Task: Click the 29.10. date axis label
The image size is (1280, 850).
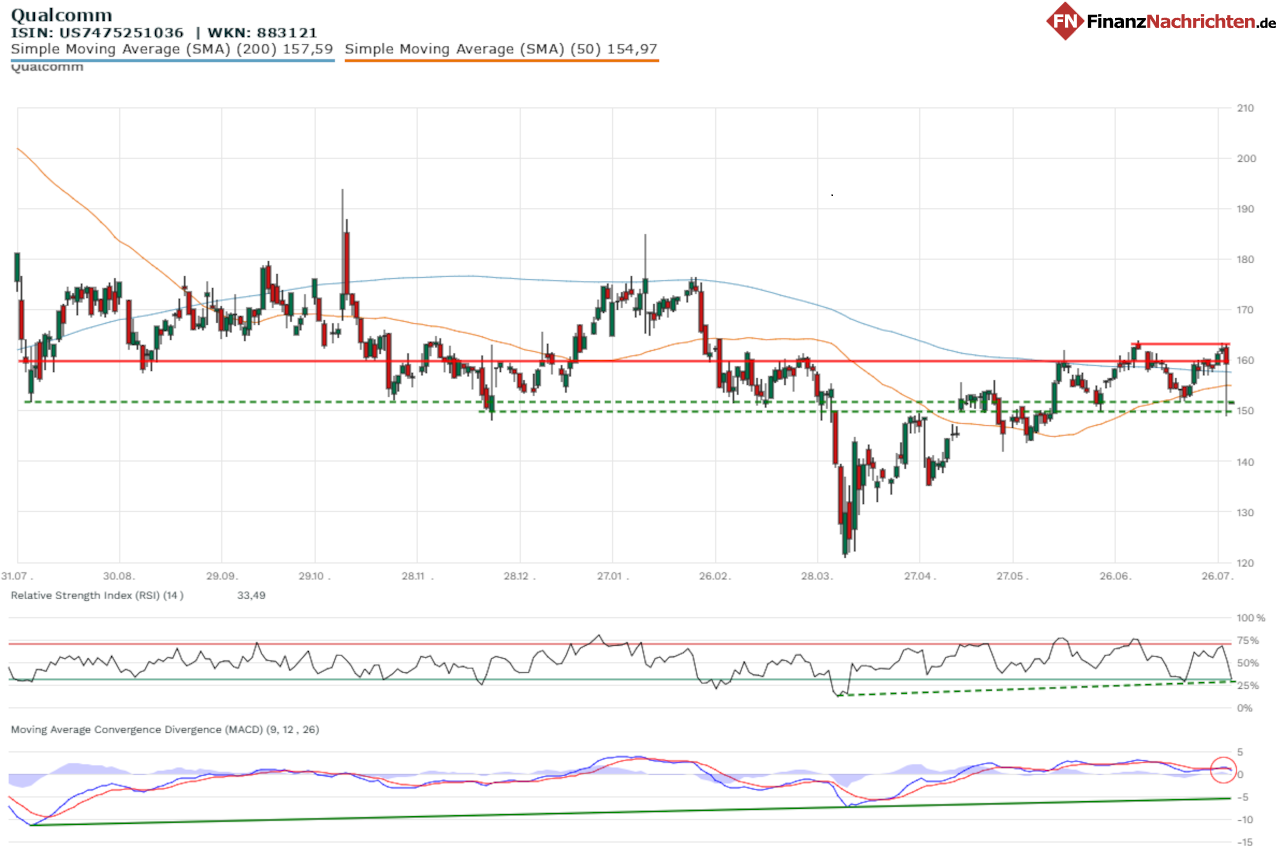Action: 314,577
